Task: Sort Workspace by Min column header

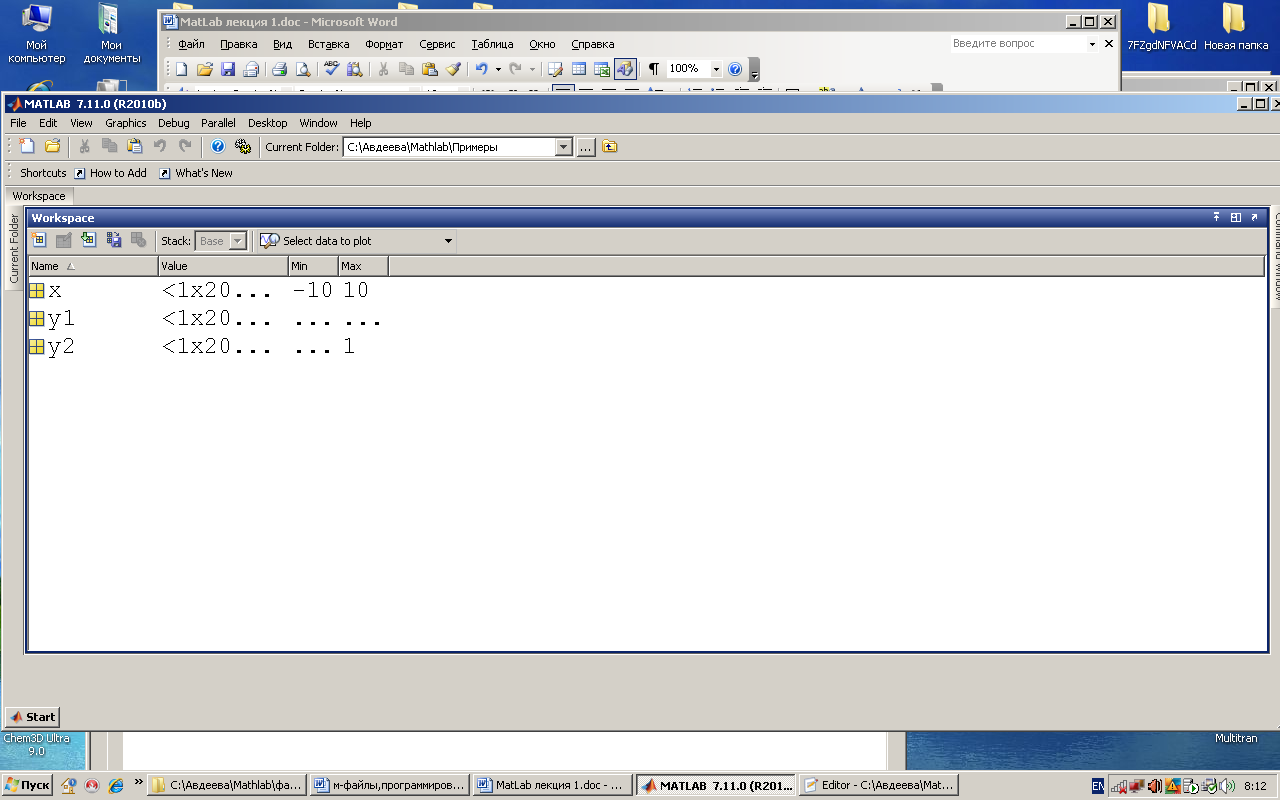Action: (313, 266)
